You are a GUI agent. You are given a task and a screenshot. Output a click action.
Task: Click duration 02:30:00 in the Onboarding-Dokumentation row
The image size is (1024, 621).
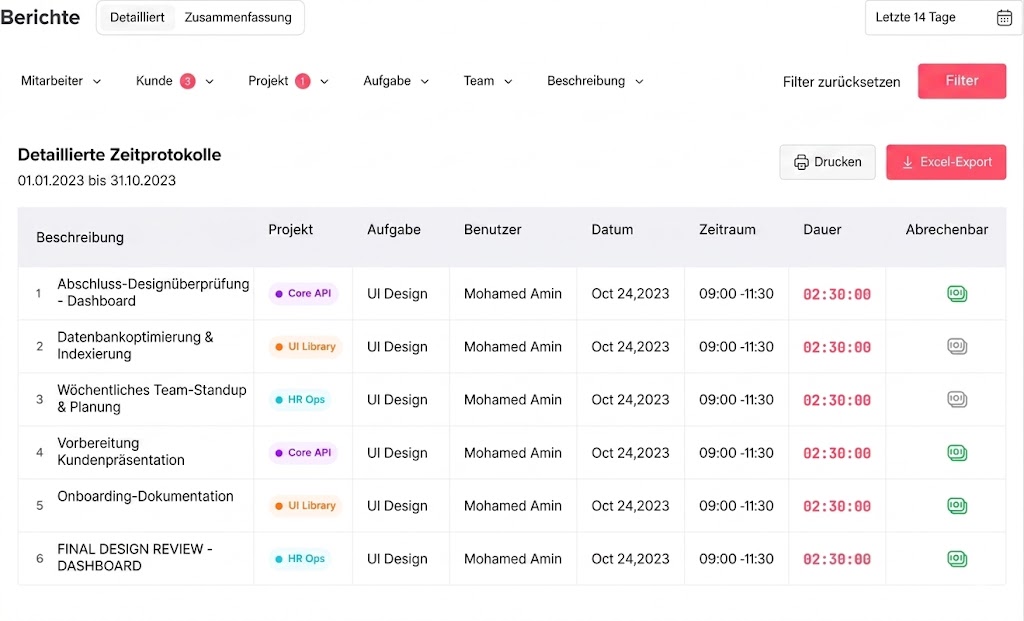tap(837, 506)
